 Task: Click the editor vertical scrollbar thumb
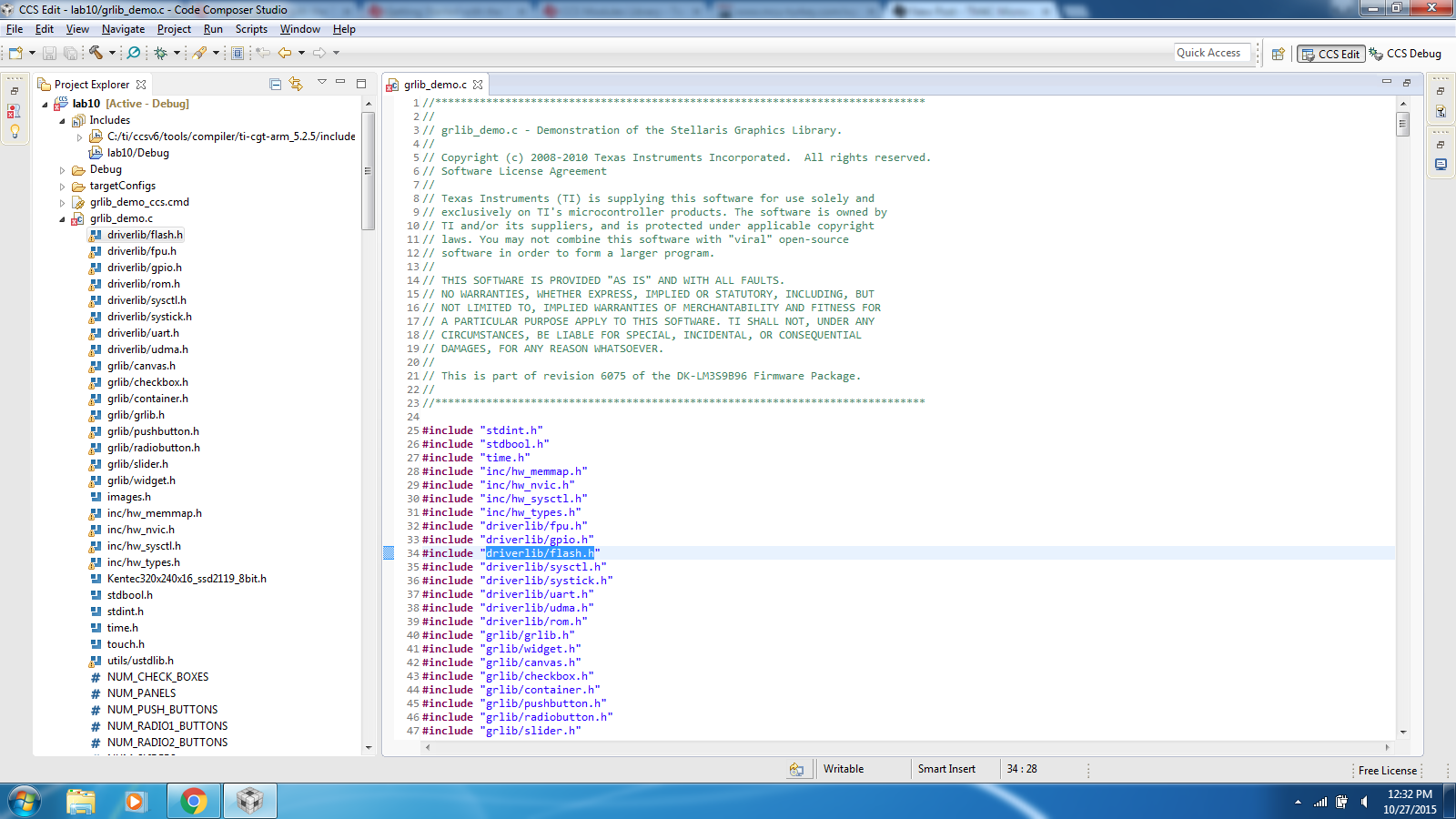(1402, 123)
